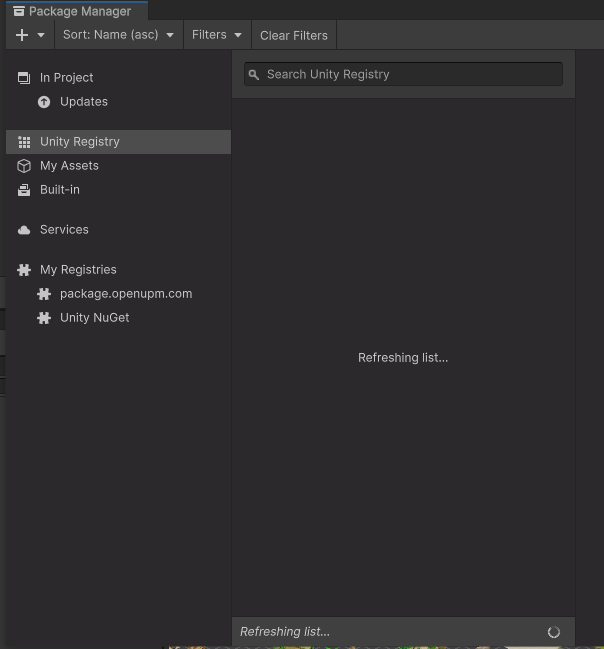Click the My Assets cube icon
604x649 pixels.
click(x=24, y=166)
